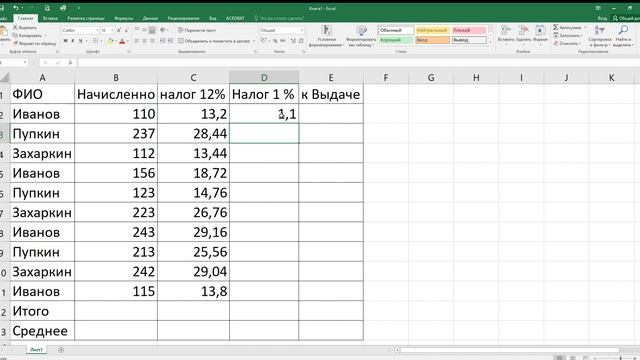Open the Name Box dropdown arrow
Screen dimensions: 640x360
[25, 62]
